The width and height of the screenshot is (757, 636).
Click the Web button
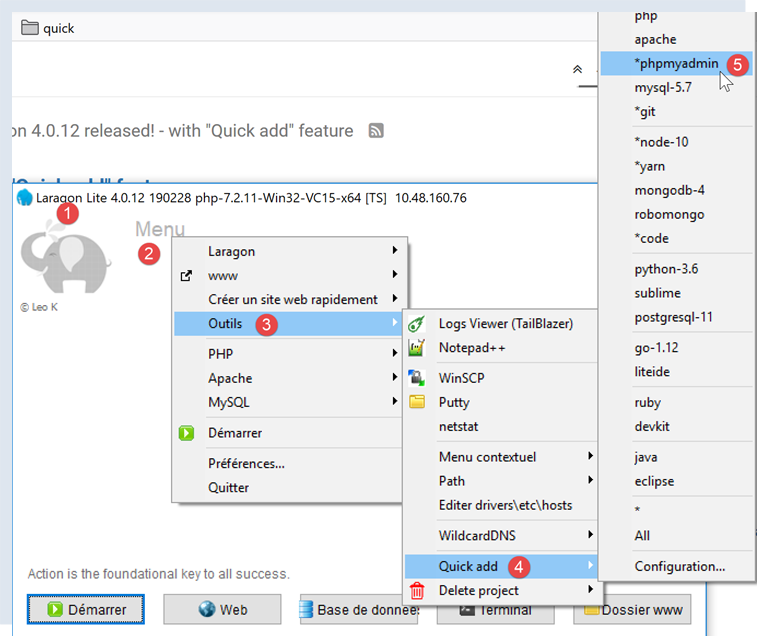tap(222, 609)
